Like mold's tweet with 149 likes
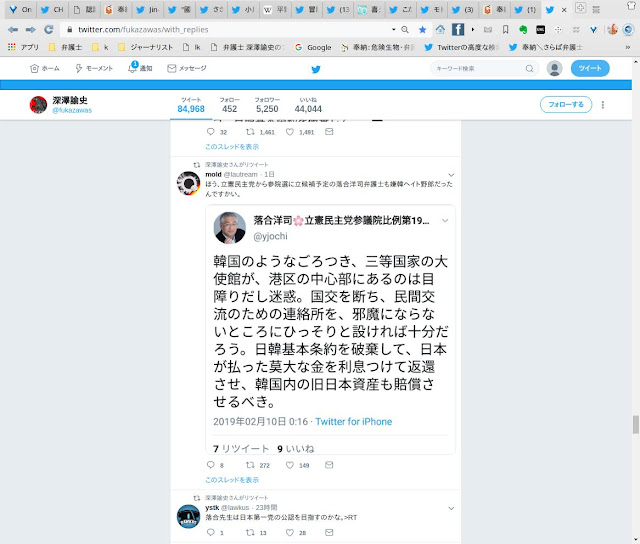Image resolution: width=640 pixels, height=544 pixels. click(289, 465)
